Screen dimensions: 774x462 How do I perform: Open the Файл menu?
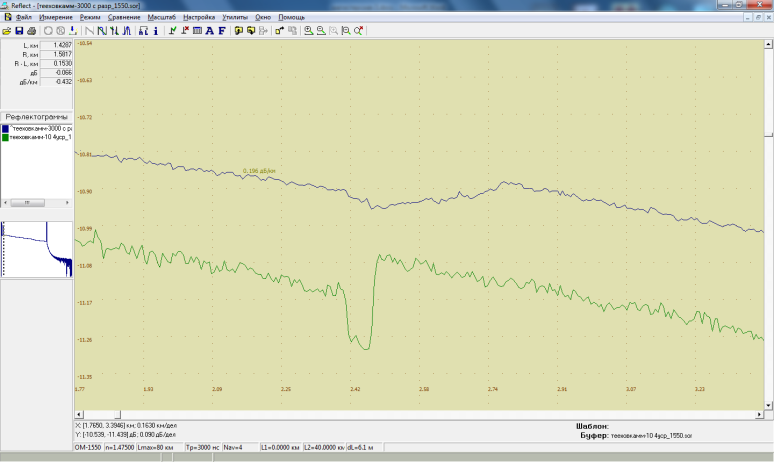pos(24,17)
